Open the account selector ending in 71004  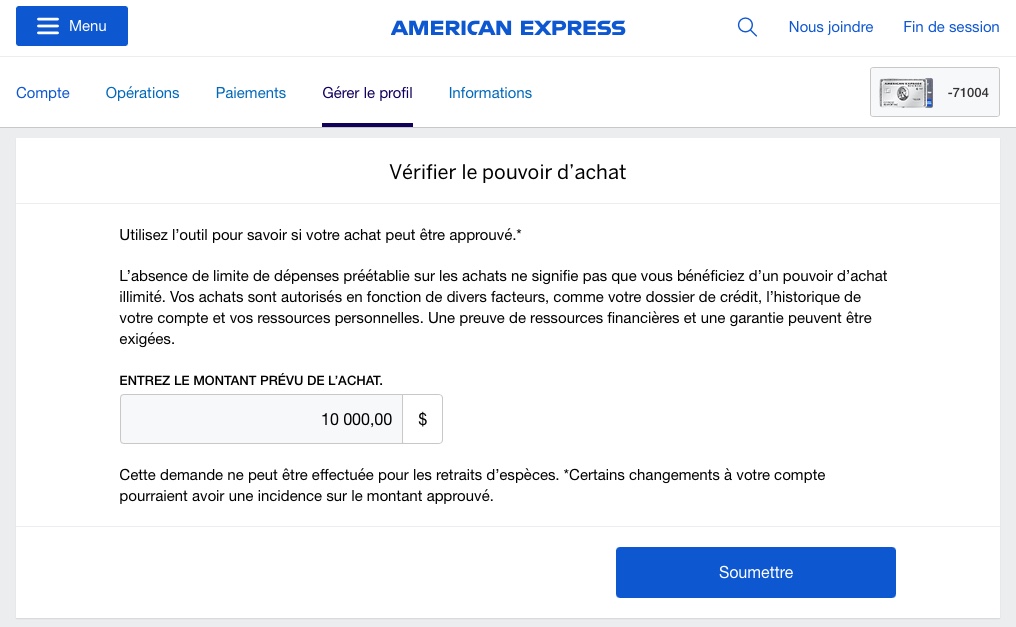pos(934,92)
